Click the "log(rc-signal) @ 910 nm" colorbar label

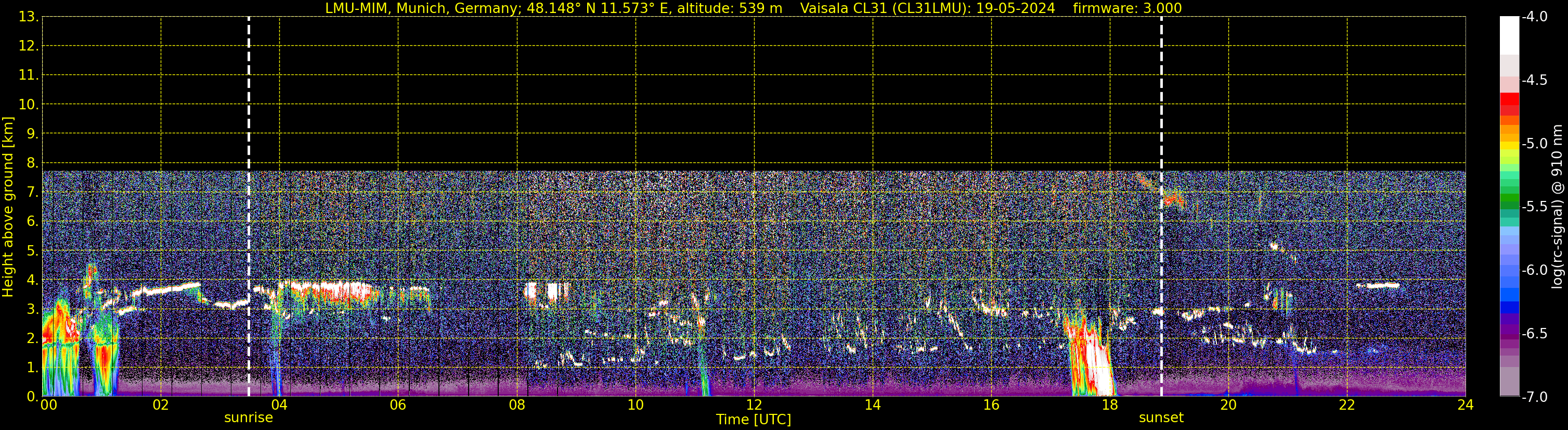click(1557, 207)
